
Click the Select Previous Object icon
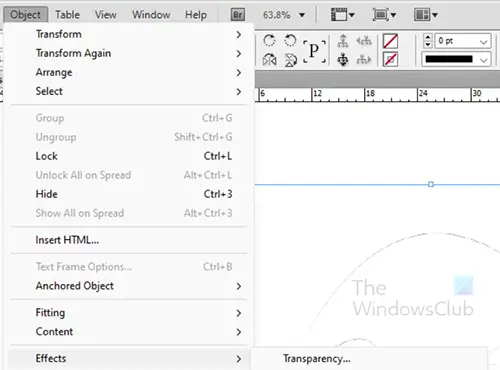point(364,41)
